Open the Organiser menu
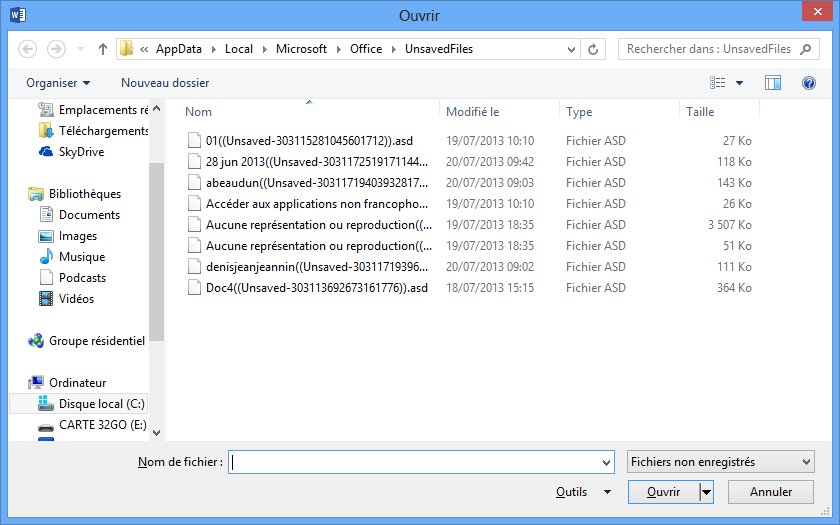This screenshot has height=525, width=840. [x=58, y=83]
